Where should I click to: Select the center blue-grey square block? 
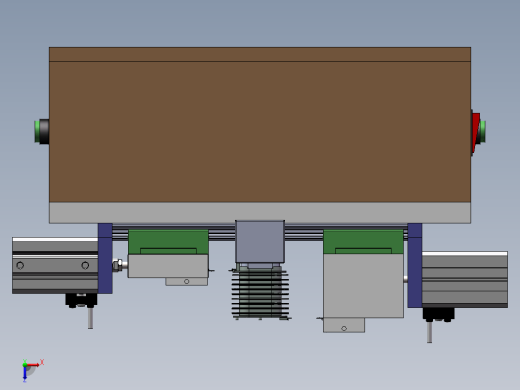pos(260,241)
